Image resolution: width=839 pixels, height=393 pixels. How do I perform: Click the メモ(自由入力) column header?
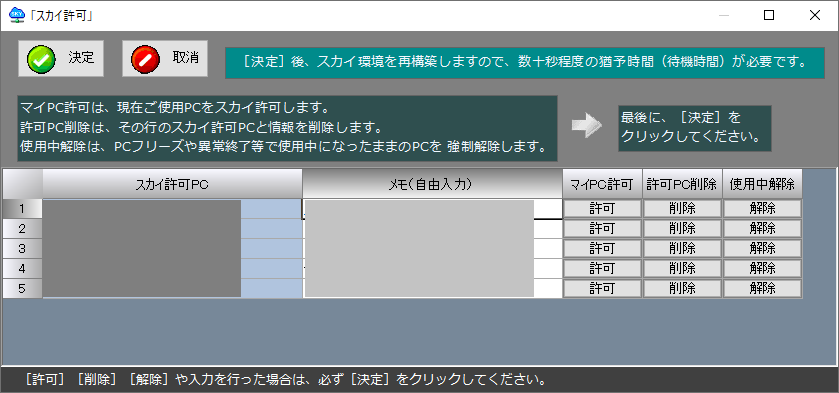tap(432, 184)
